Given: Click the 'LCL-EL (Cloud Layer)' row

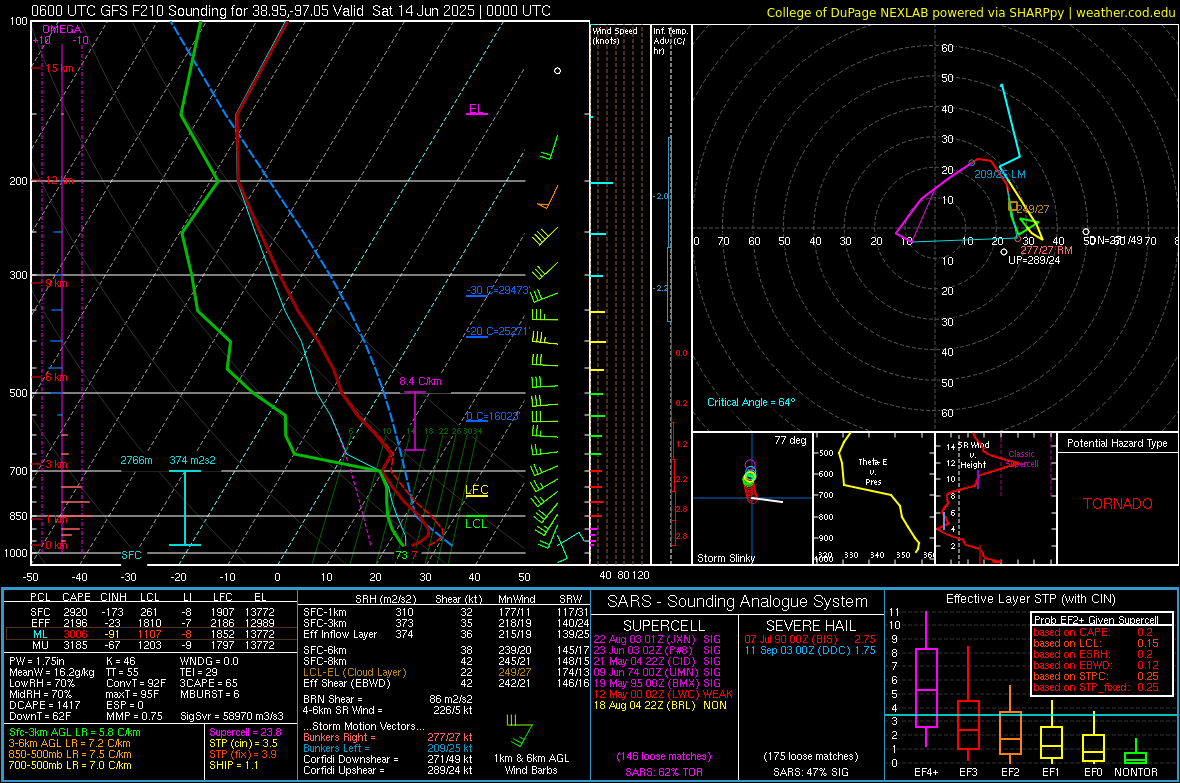Looking at the screenshot, I should (x=446, y=672).
